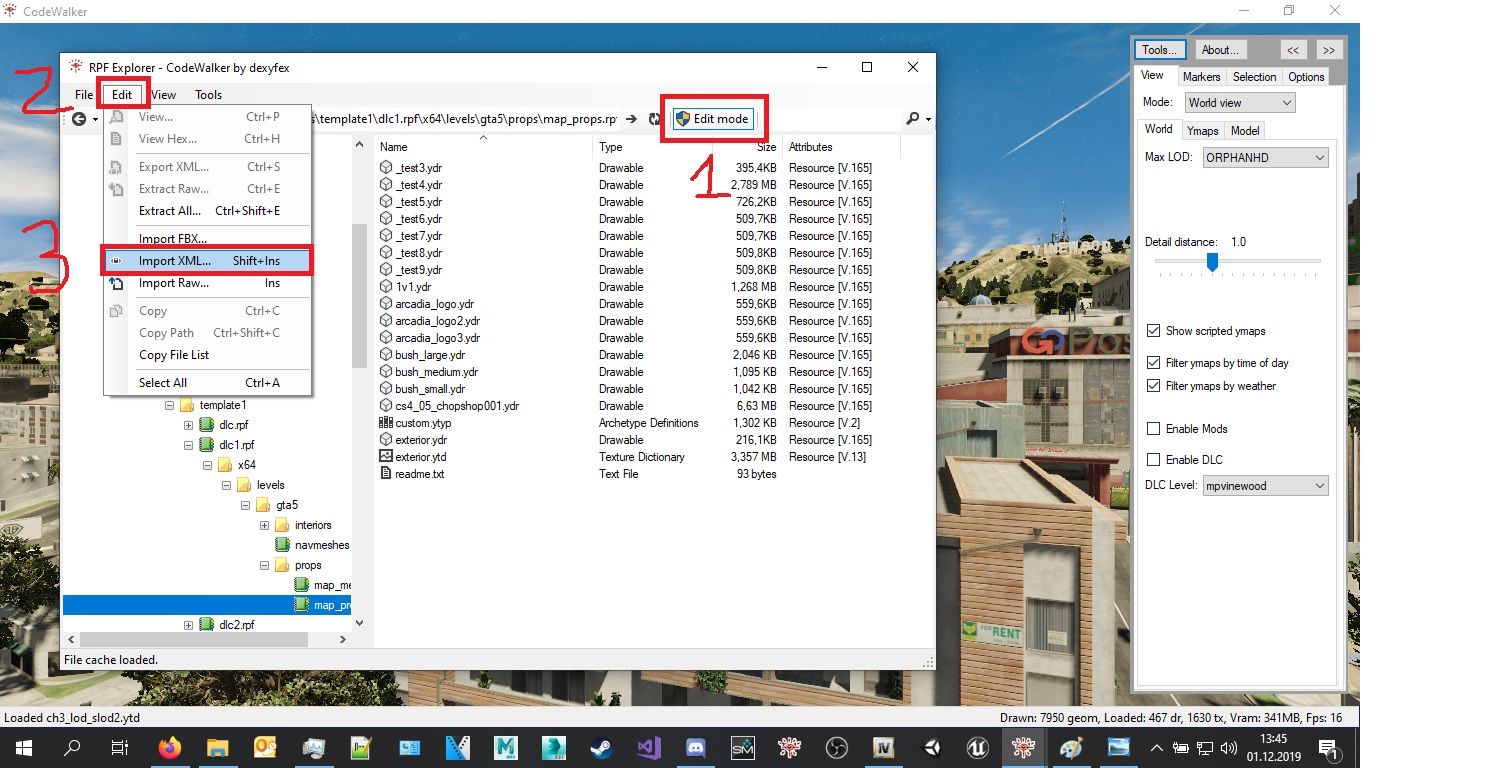Expand the dlc.rpf tree node
Screen dimensions: 1500x768
188,425
